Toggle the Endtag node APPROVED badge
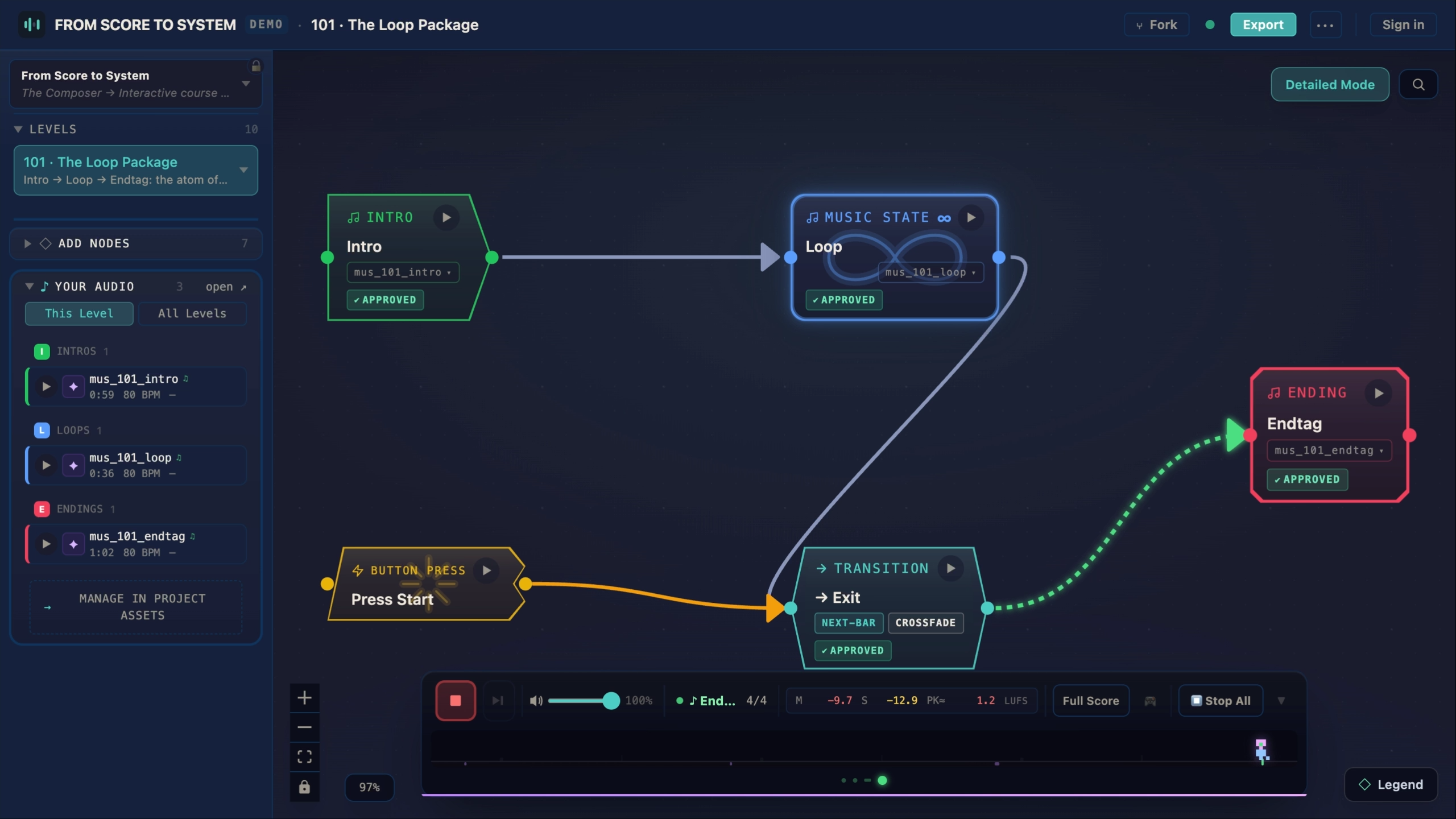This screenshot has width=1456, height=819. 1307,479
